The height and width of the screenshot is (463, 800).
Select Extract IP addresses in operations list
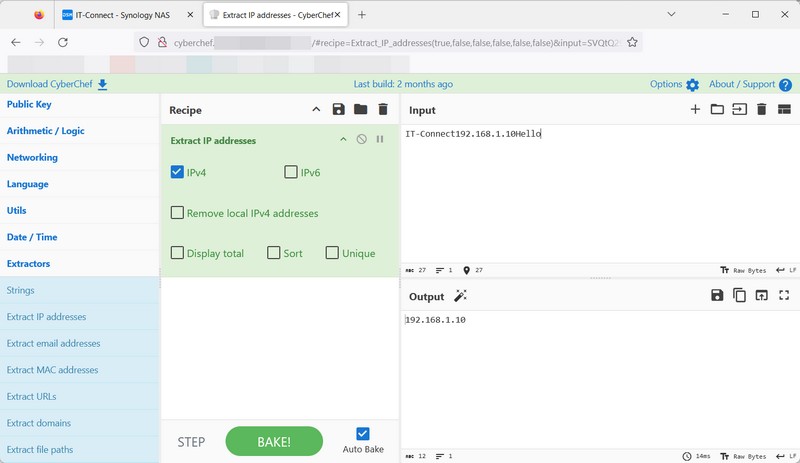coord(80,316)
